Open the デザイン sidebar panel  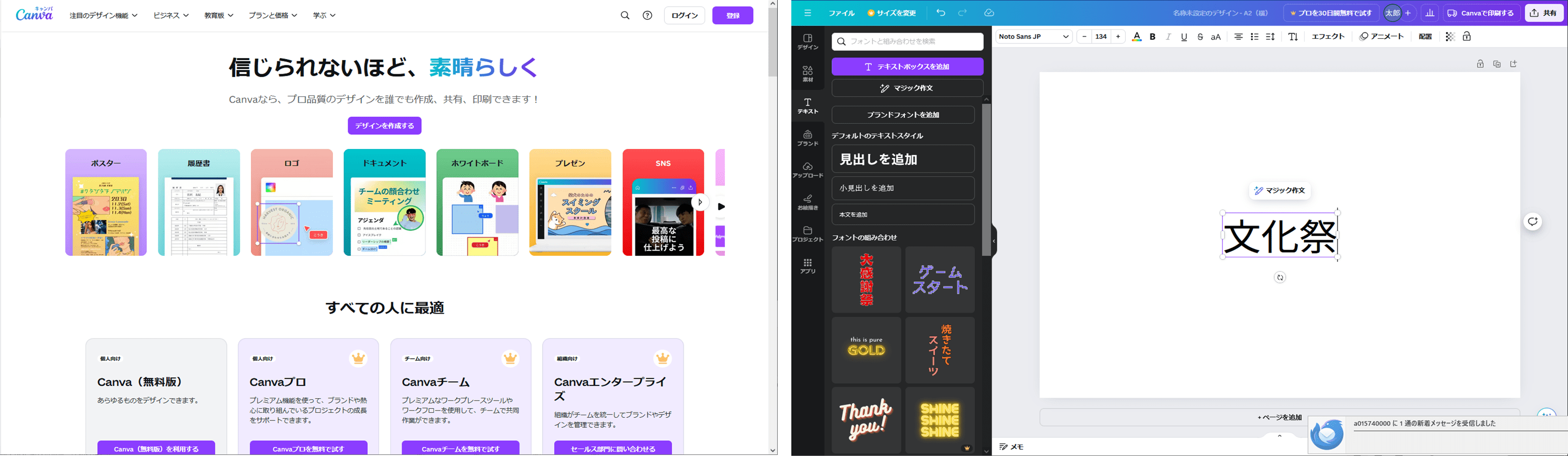click(808, 41)
